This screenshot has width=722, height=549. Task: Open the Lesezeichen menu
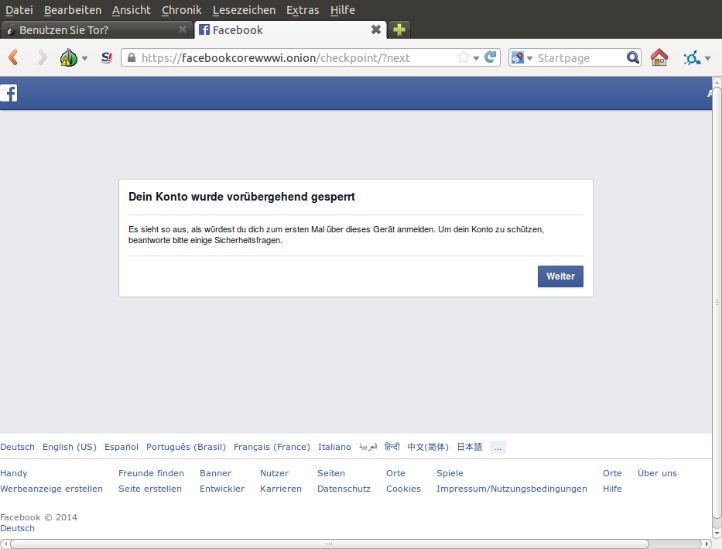click(x=244, y=10)
